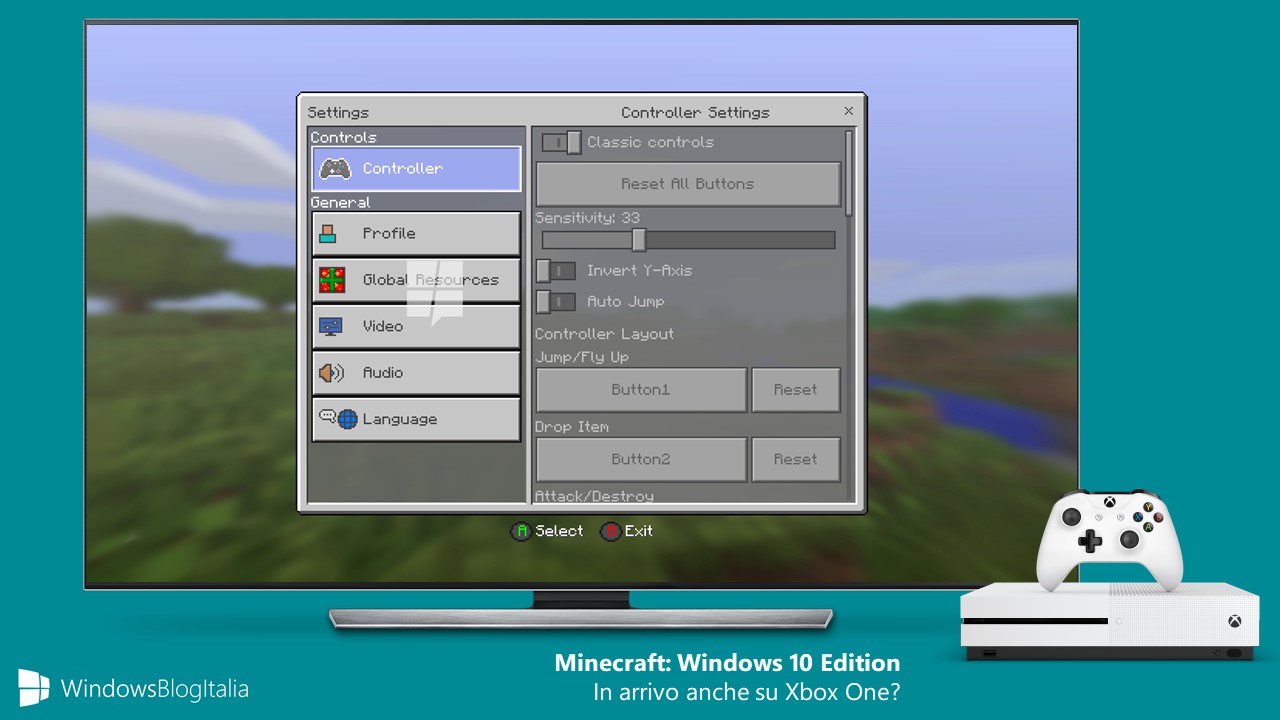Click the Attack/Destroy label
The height and width of the screenshot is (720, 1280).
pyautogui.click(x=594, y=496)
